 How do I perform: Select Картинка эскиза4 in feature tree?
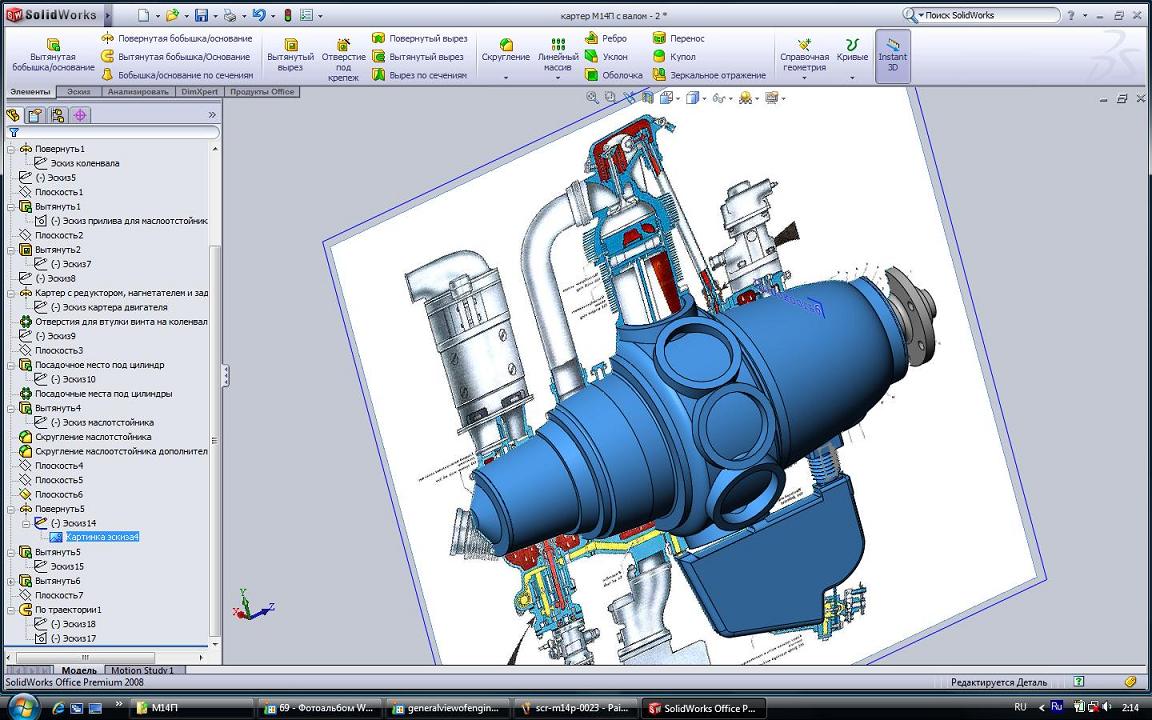(x=102, y=537)
